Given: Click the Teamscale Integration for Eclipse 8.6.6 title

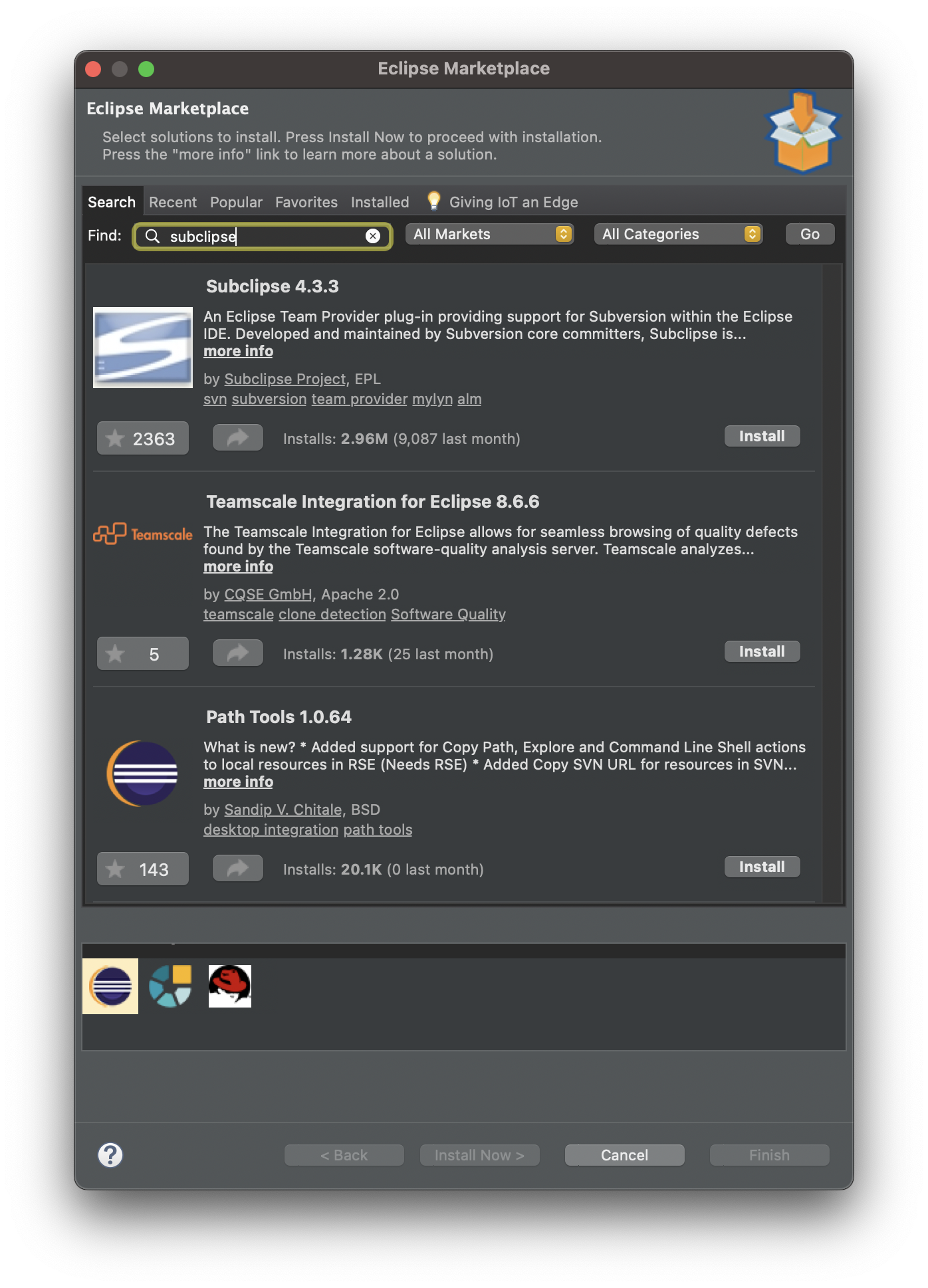Looking at the screenshot, I should (x=372, y=501).
